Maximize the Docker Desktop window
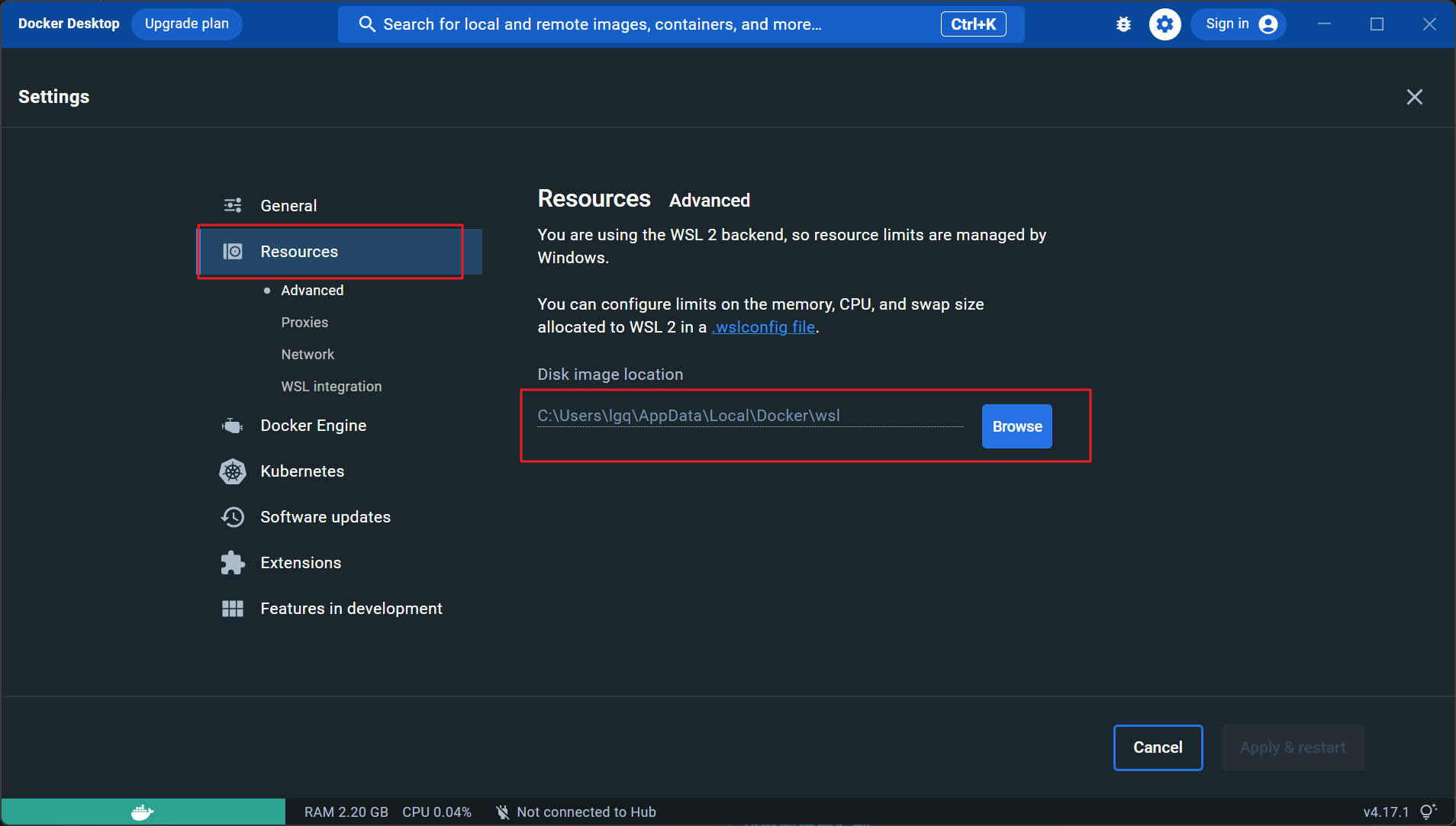Image resolution: width=1456 pixels, height=826 pixels. pos(1377,24)
